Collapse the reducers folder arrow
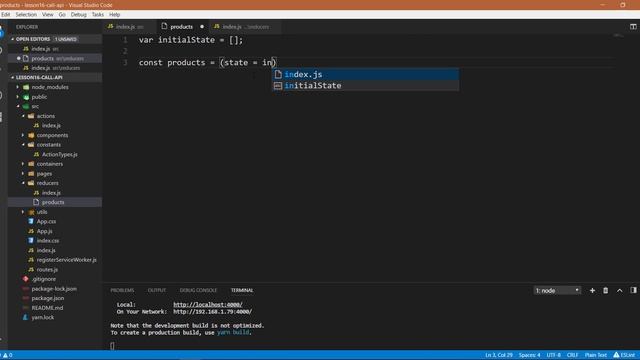640x360 pixels. 23,183
